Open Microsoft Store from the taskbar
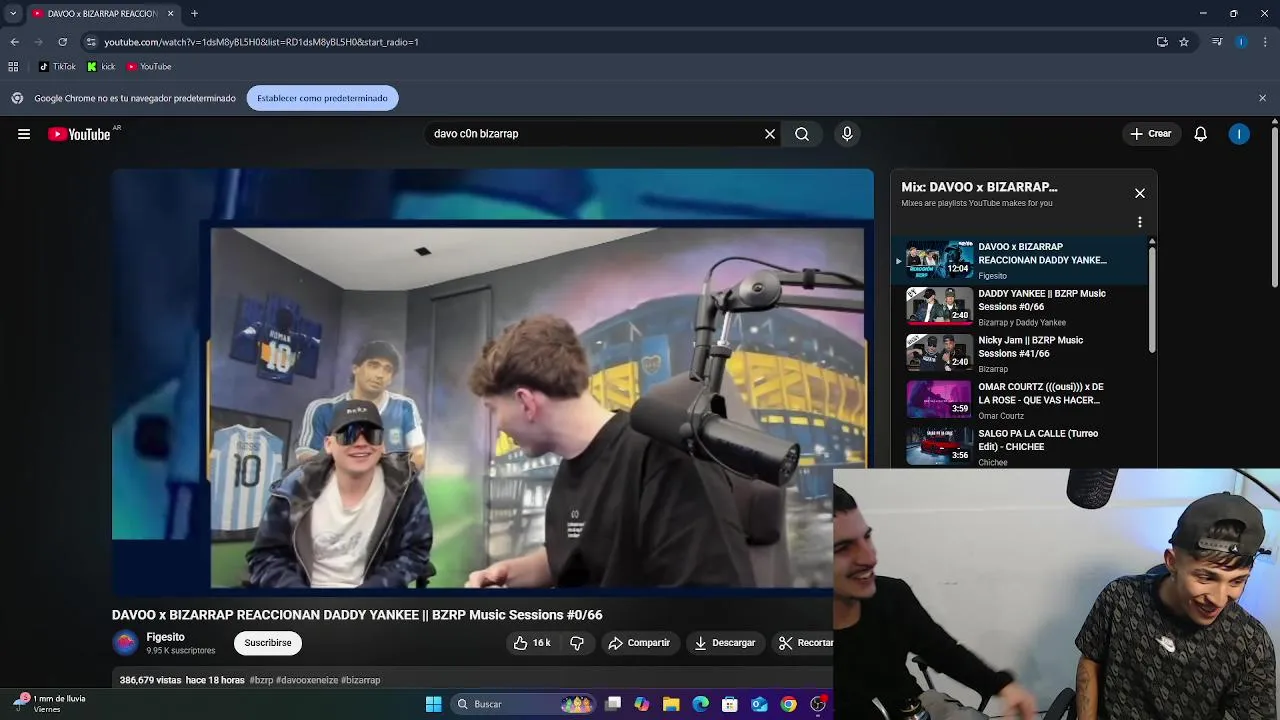The width and height of the screenshot is (1280, 720). coord(730,704)
